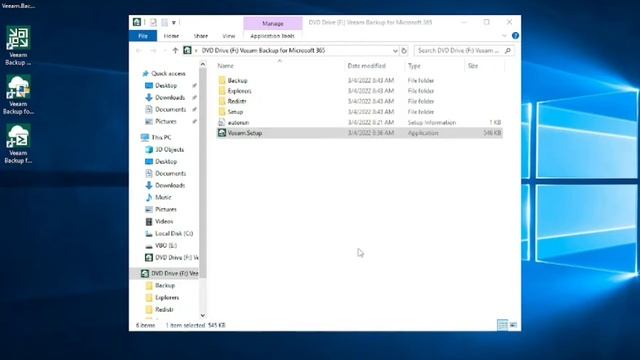Click the New folder icon in Quick Access Toolbar
This screenshot has height=360, width=640.
164,22
